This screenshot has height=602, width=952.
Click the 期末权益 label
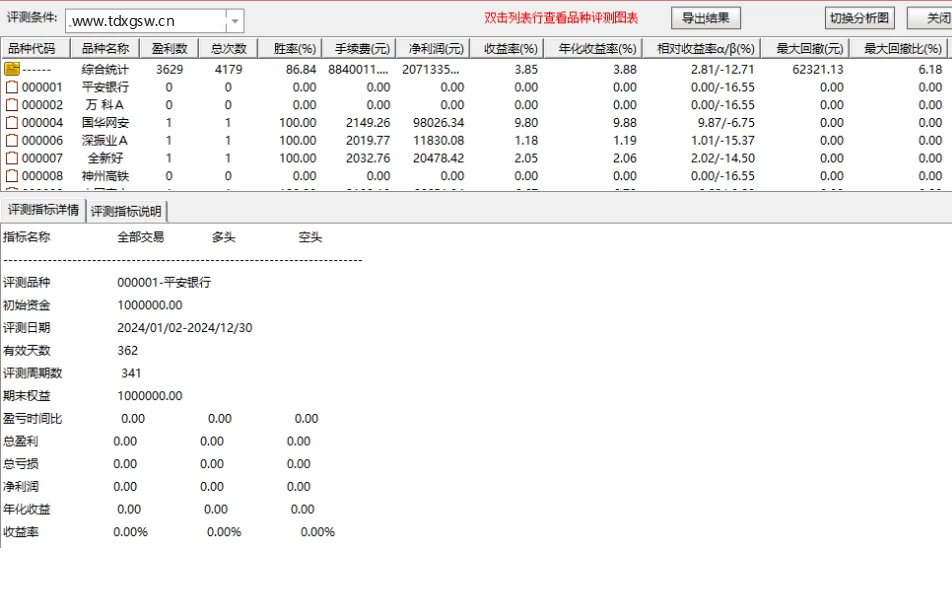[x=27, y=396]
